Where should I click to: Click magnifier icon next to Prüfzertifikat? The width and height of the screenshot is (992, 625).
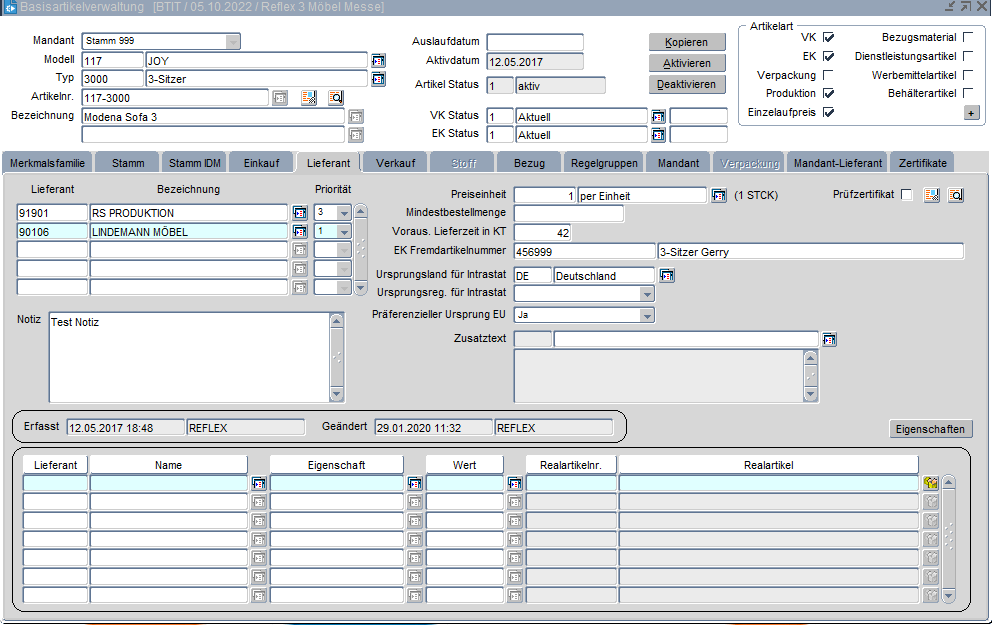(x=955, y=195)
